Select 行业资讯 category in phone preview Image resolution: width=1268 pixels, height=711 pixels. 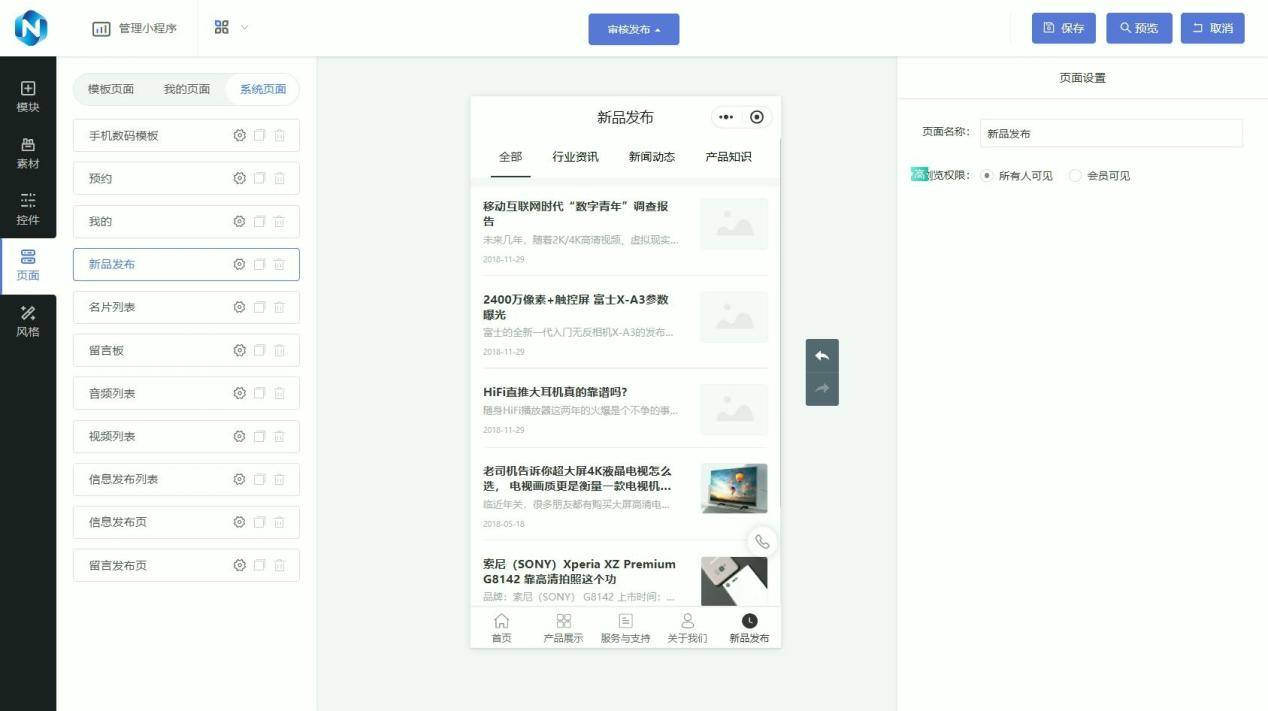point(575,157)
